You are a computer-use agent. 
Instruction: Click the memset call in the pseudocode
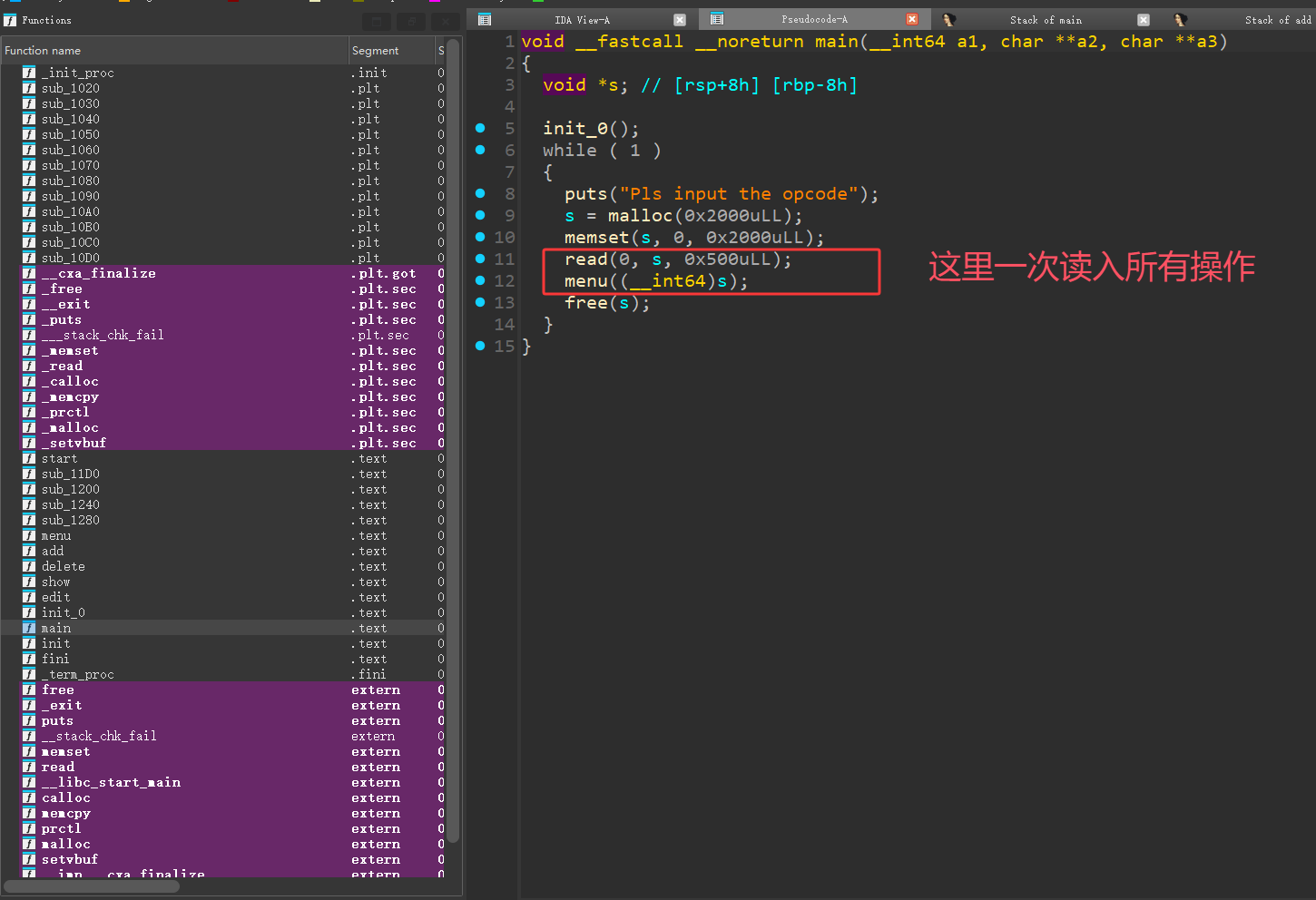[597, 238]
